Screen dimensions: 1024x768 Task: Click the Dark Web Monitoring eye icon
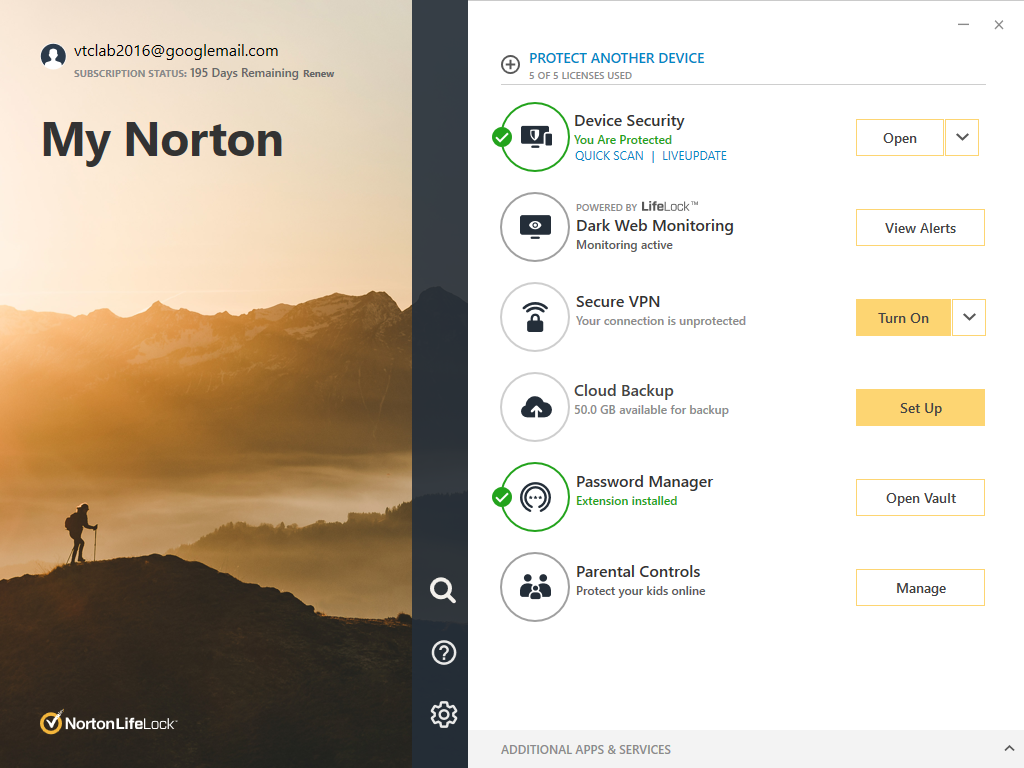point(535,227)
